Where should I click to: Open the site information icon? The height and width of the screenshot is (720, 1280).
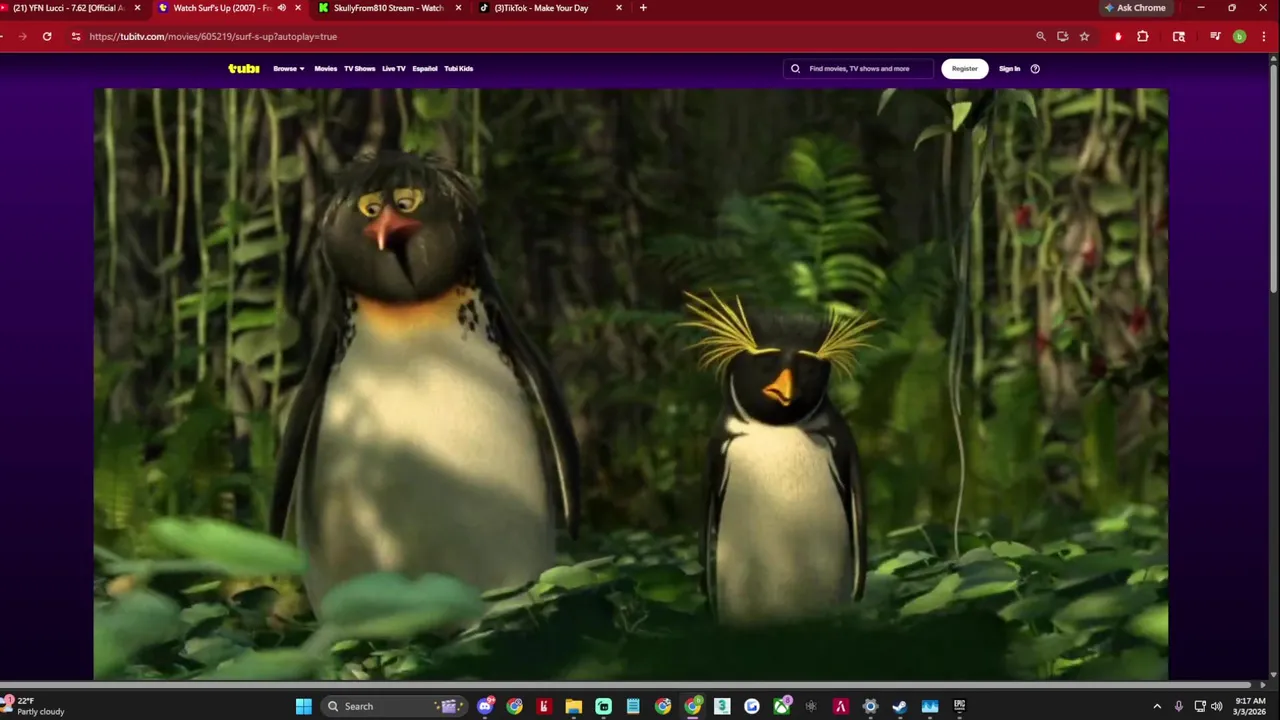(x=76, y=36)
